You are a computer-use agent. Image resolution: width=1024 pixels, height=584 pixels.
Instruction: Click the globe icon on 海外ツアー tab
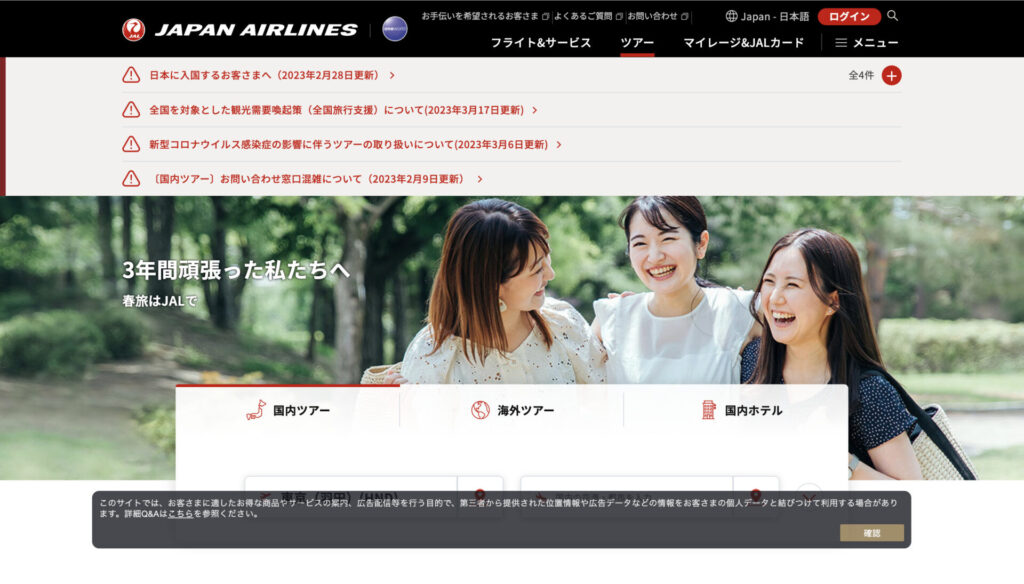click(x=480, y=410)
